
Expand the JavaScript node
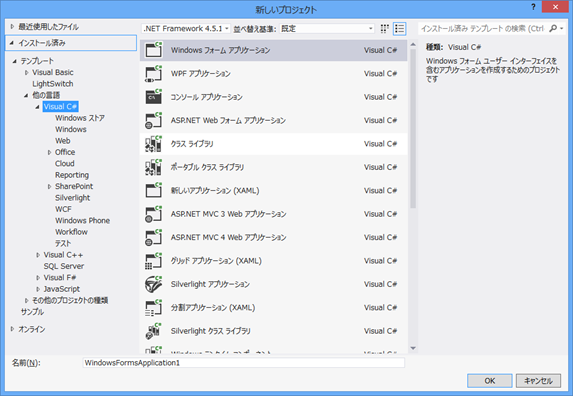(38, 289)
